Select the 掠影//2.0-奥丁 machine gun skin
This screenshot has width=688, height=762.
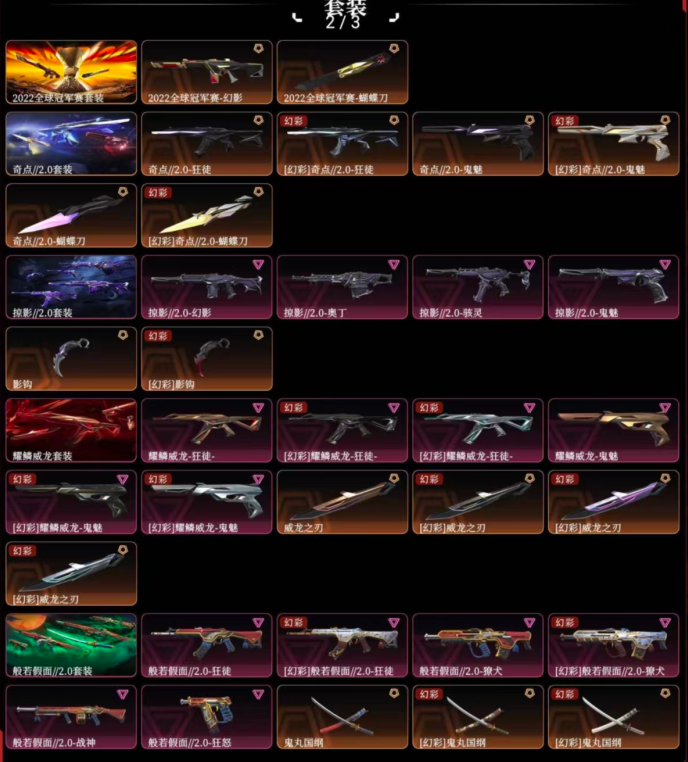[x=342, y=287]
